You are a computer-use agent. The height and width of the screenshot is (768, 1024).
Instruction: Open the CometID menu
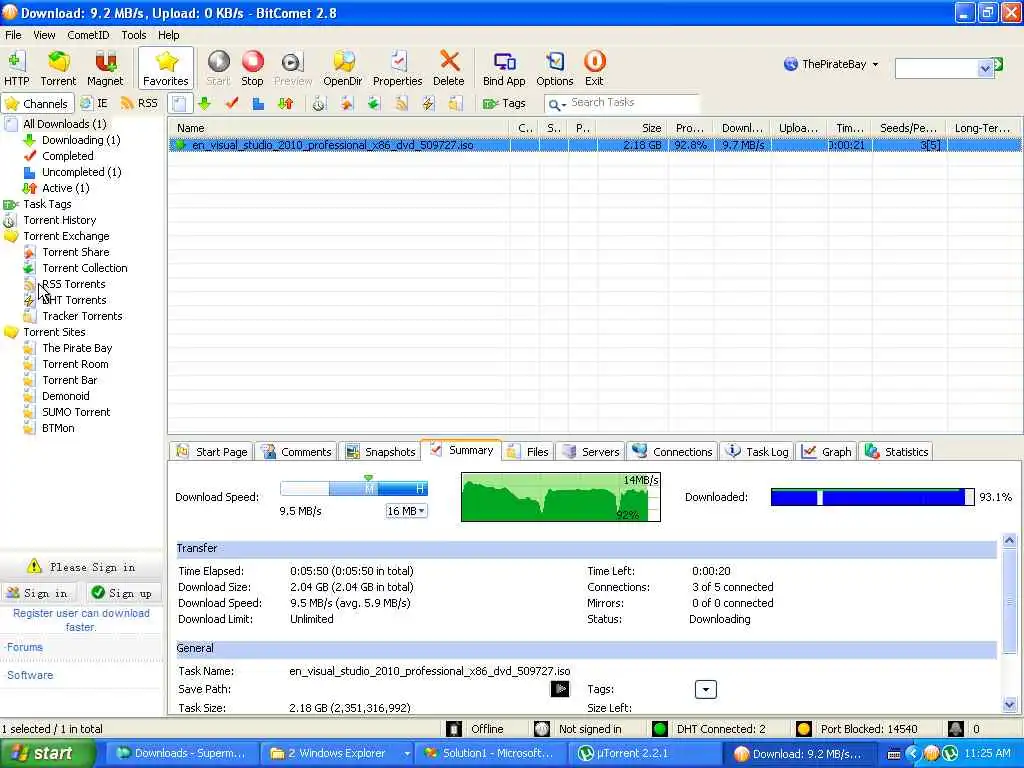pos(88,35)
